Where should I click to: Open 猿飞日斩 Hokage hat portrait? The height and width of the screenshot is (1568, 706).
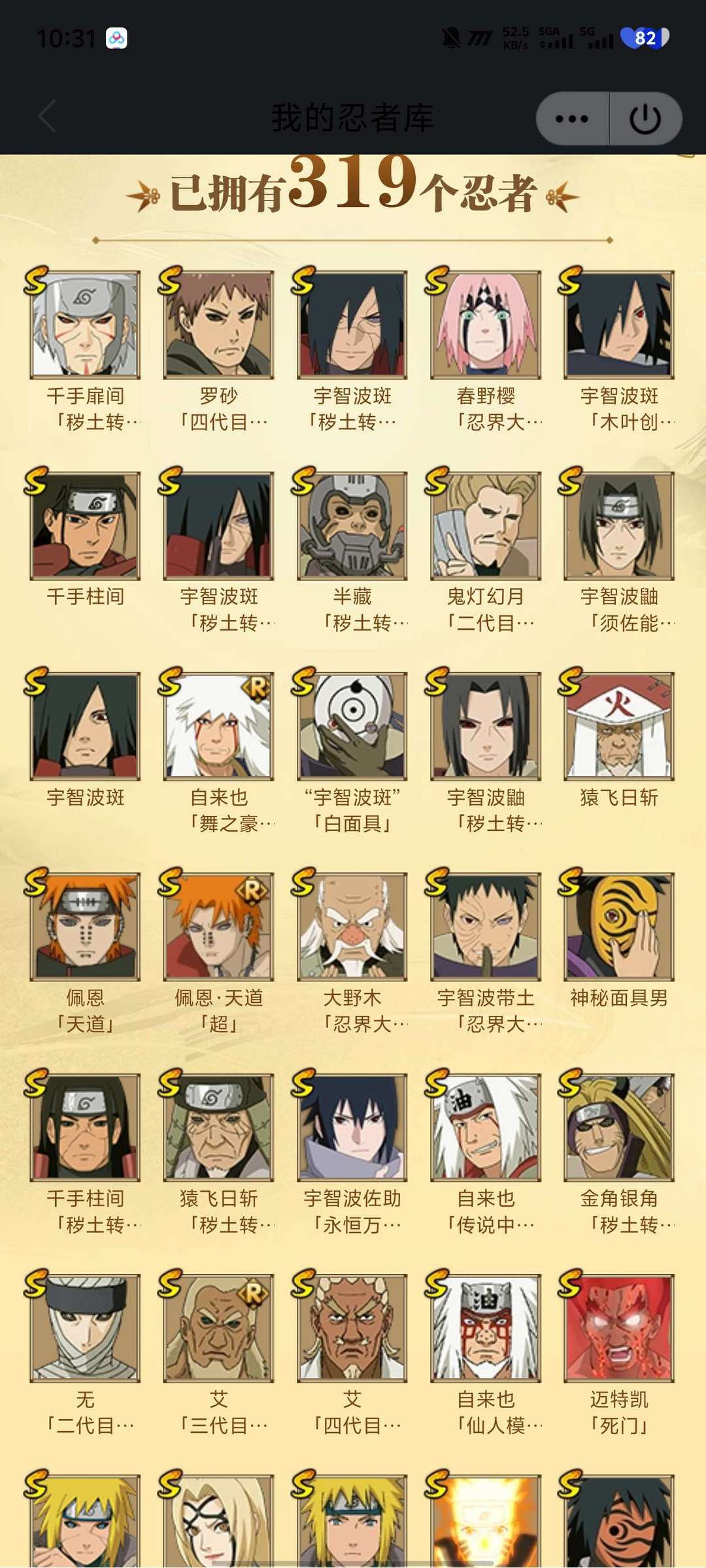point(619,727)
